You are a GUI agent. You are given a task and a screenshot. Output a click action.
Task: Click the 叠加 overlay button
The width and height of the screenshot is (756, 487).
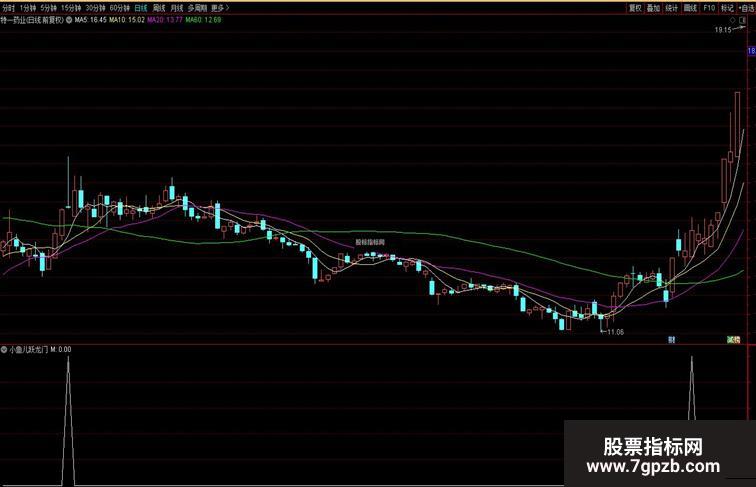click(x=653, y=8)
